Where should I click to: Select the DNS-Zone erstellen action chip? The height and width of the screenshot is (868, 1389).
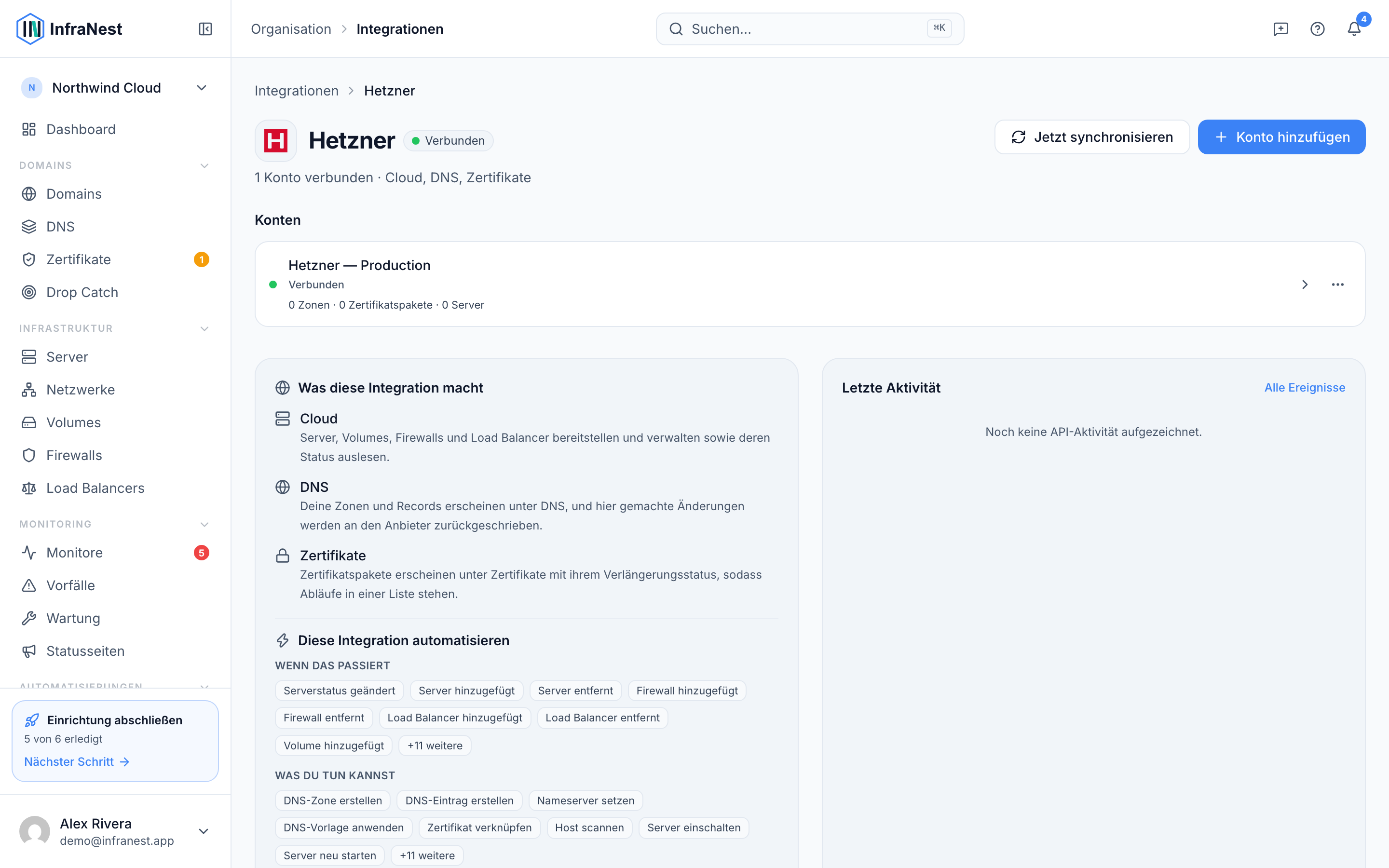click(x=333, y=800)
